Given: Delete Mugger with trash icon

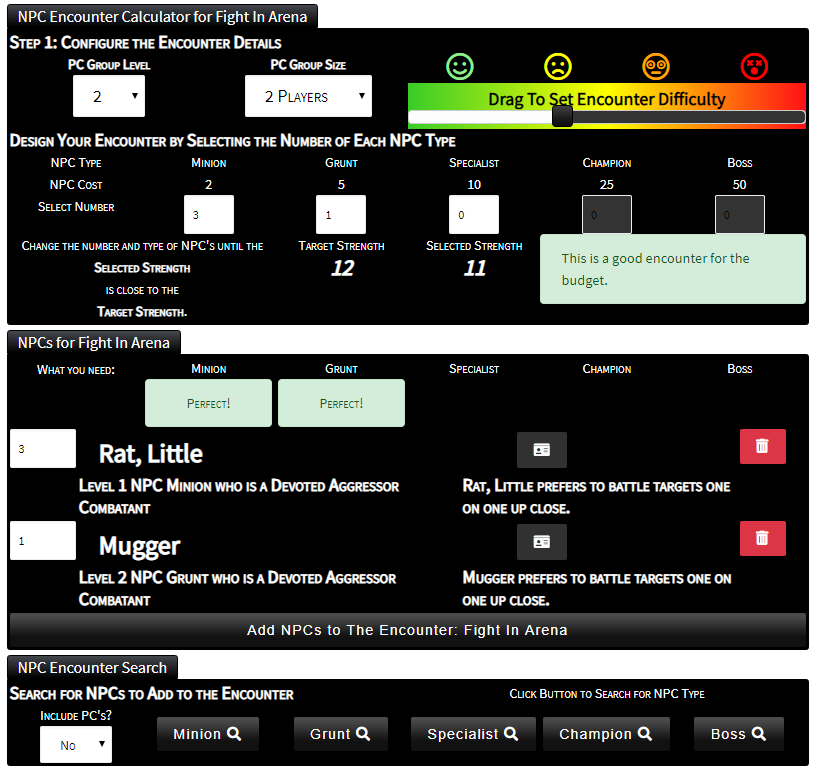Looking at the screenshot, I should pyautogui.click(x=762, y=538).
